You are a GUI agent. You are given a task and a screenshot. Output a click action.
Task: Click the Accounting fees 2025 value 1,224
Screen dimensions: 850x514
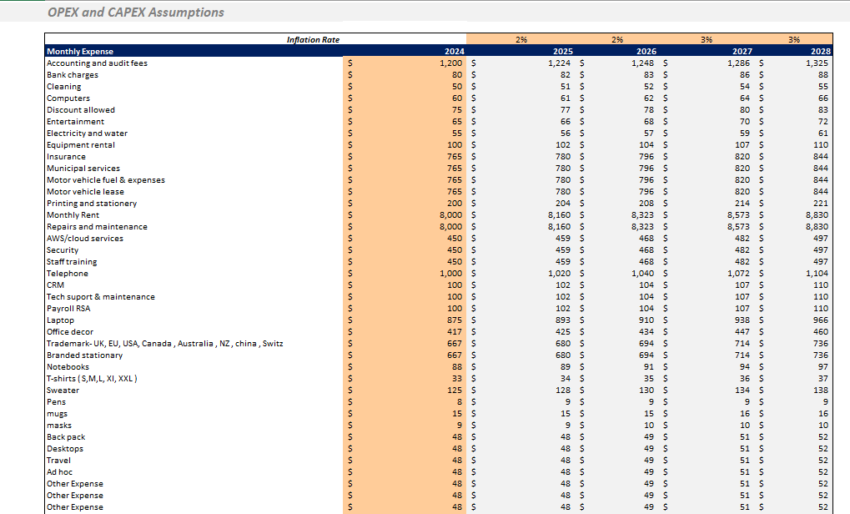[x=559, y=63]
